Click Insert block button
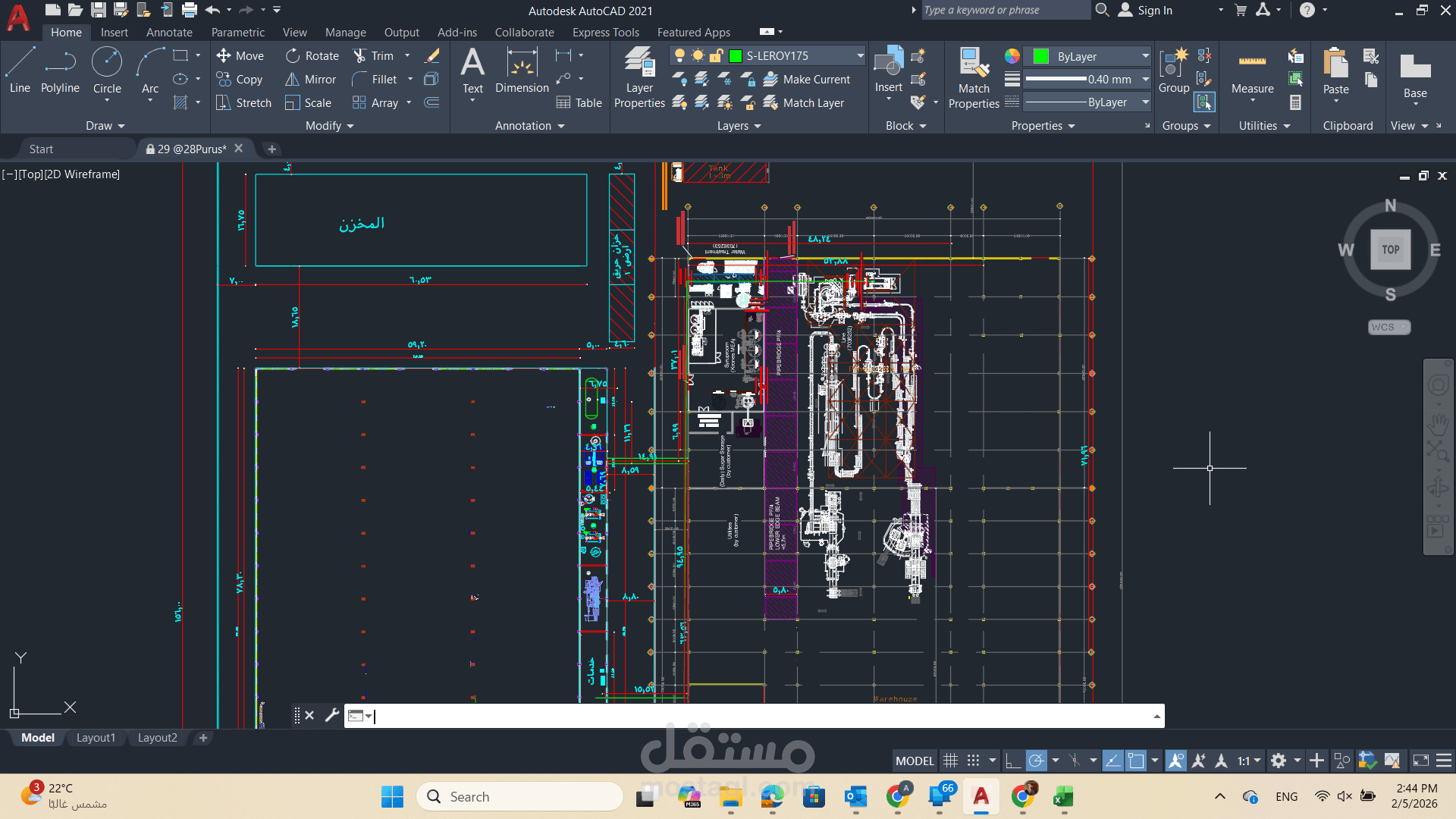Screen dimensions: 1456x819 [x=888, y=71]
